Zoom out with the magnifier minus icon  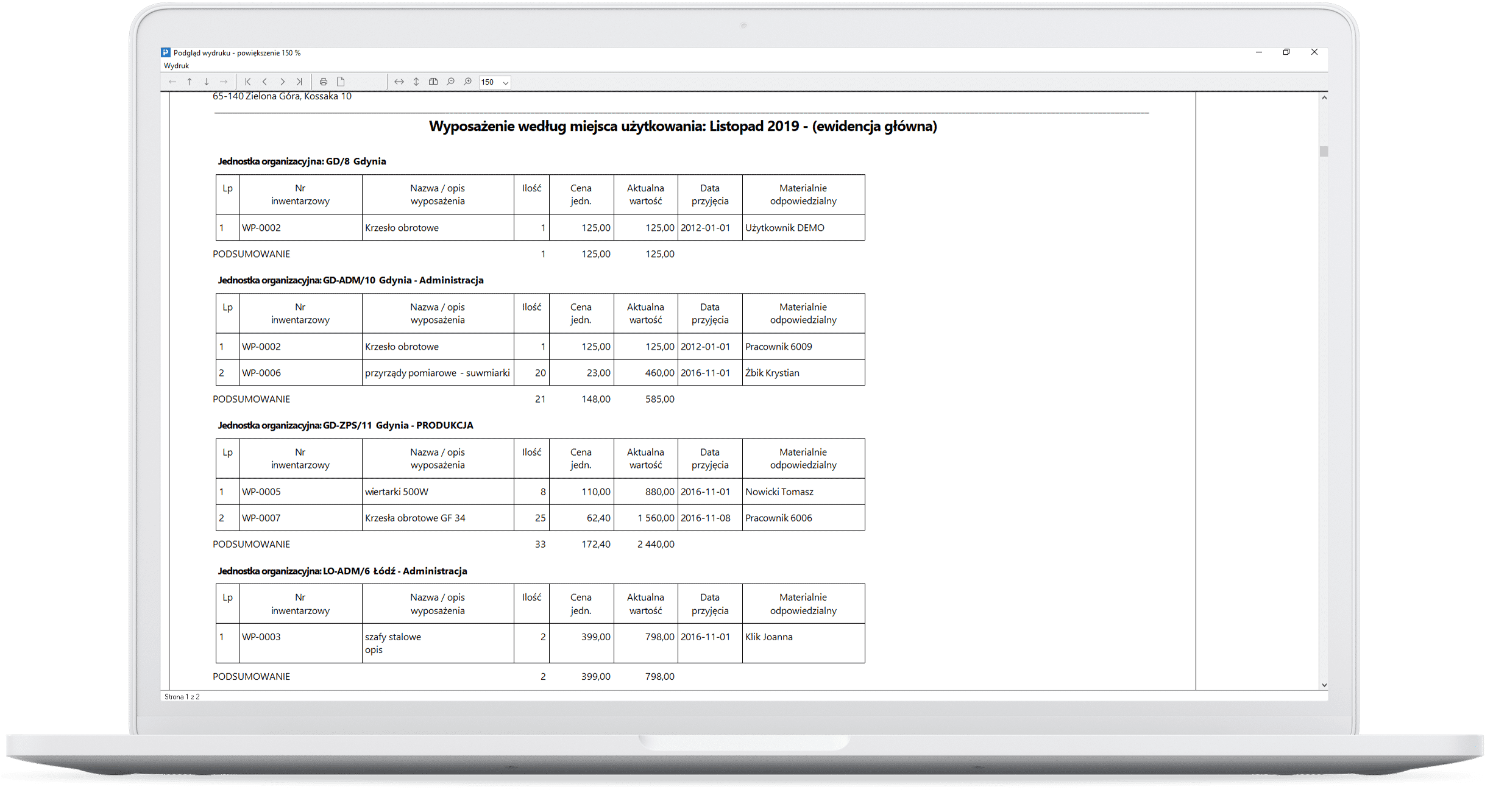tap(450, 82)
